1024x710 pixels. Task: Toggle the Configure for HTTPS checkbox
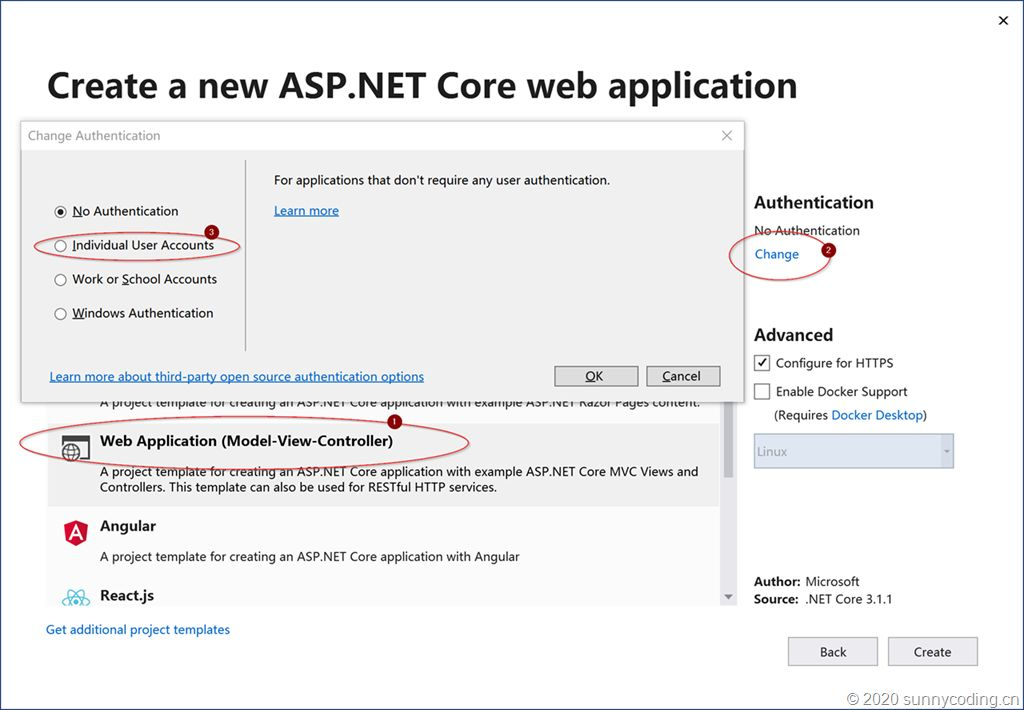(x=762, y=363)
